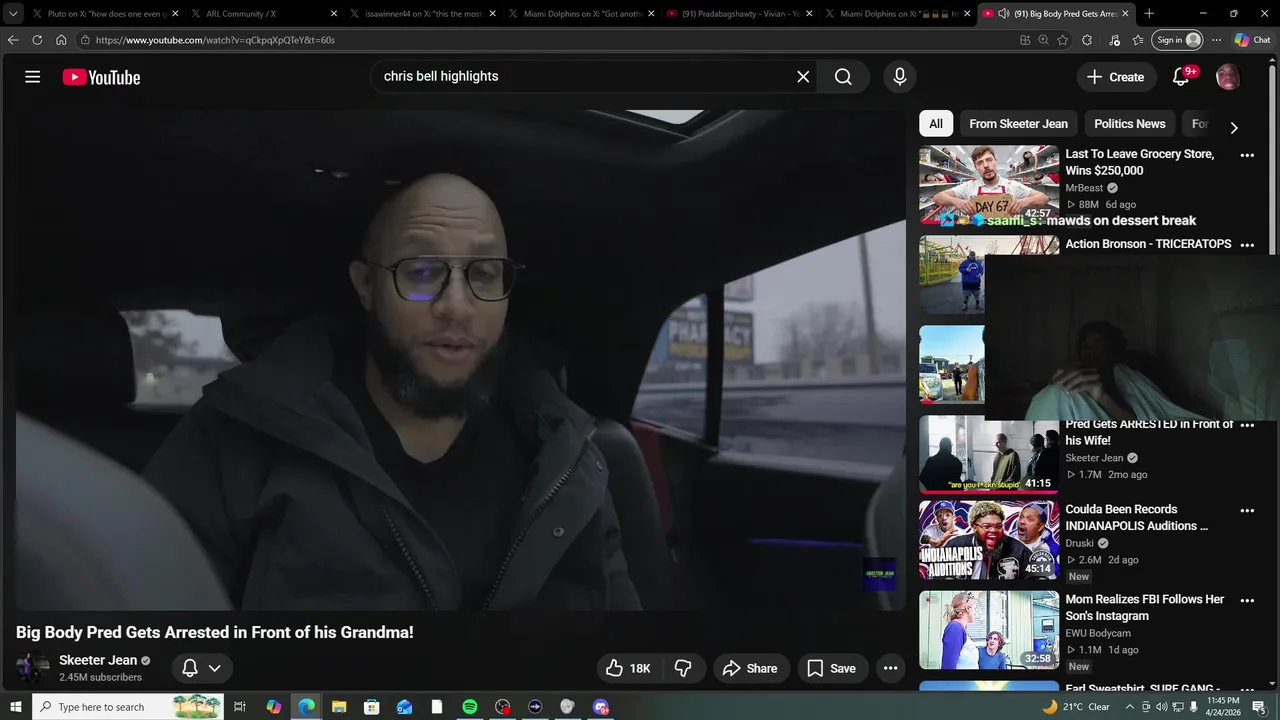Open the browser settings ellipsis menu

coord(1216,40)
